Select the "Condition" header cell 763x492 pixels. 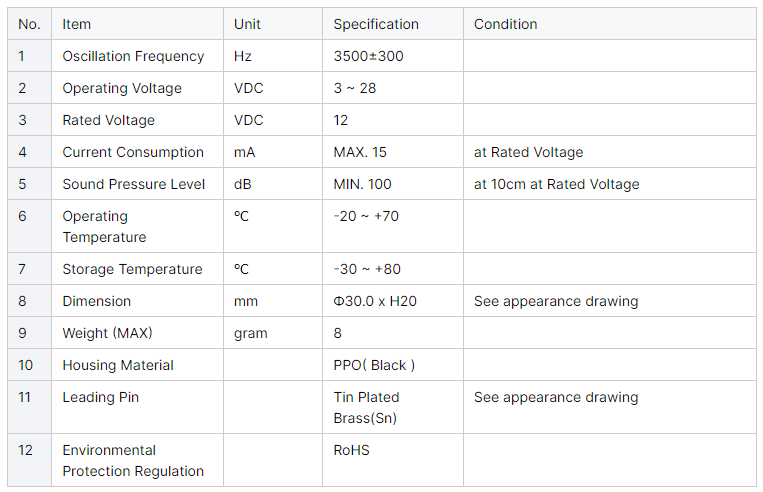[x=505, y=24]
